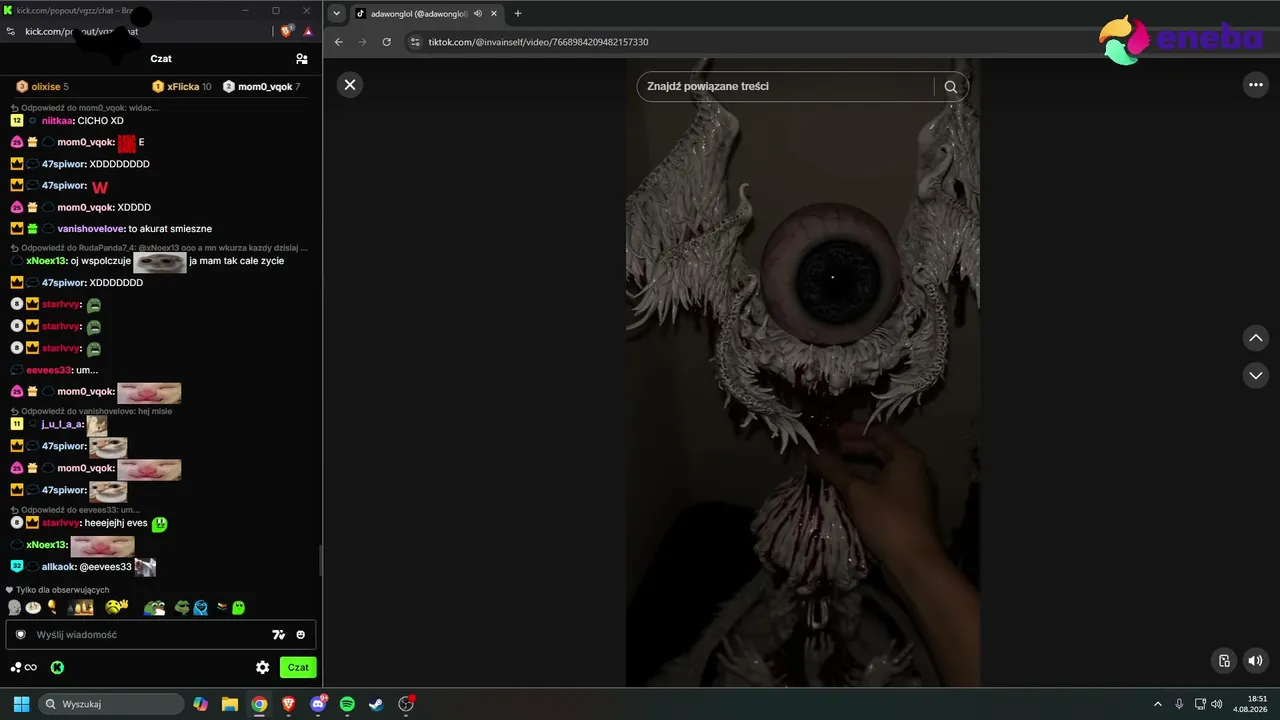Screen dimensions: 1280x720
Task: Switch to Chrome in the taskbar
Action: pos(259,704)
